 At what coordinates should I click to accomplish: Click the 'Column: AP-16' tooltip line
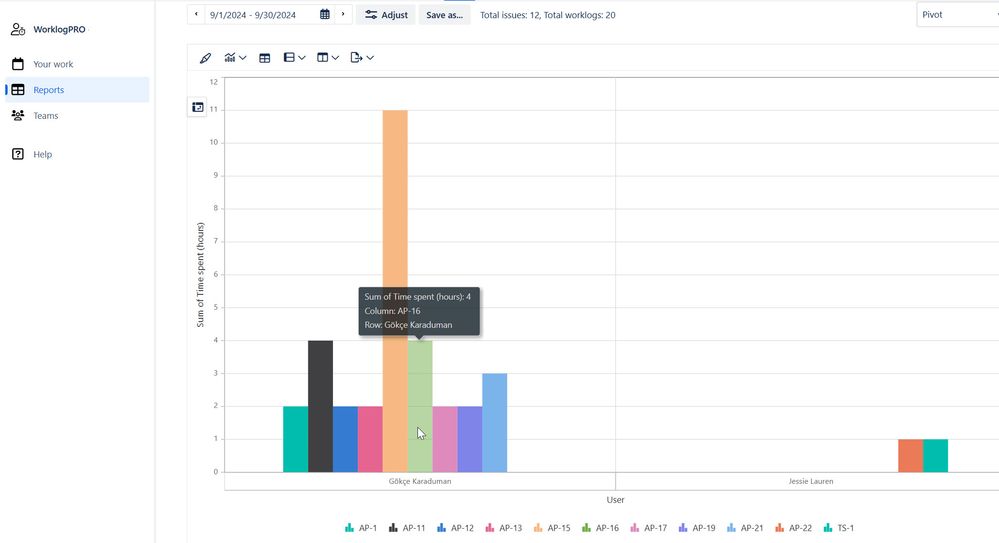coord(392,311)
